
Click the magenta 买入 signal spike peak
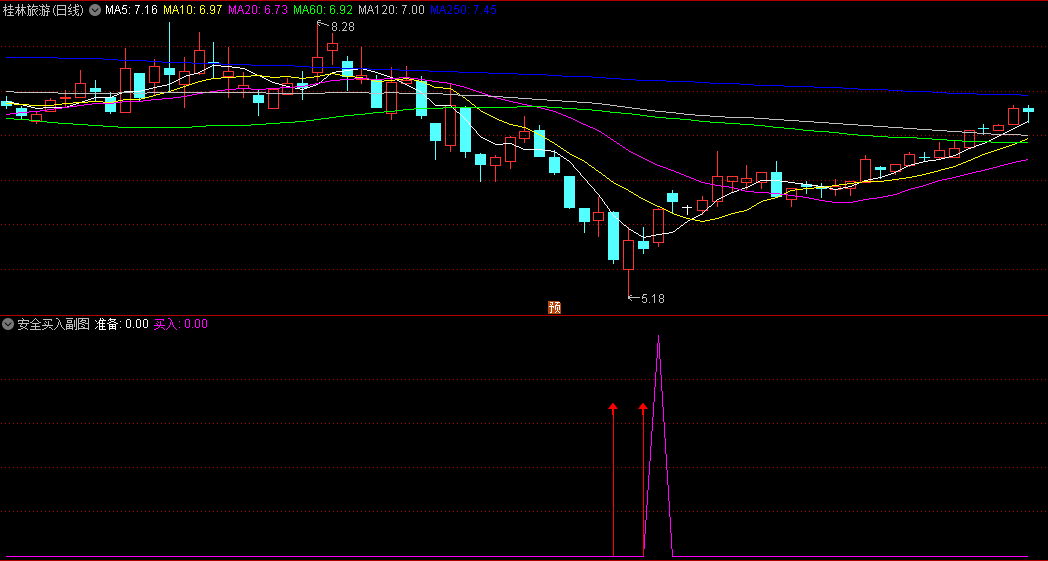point(659,336)
